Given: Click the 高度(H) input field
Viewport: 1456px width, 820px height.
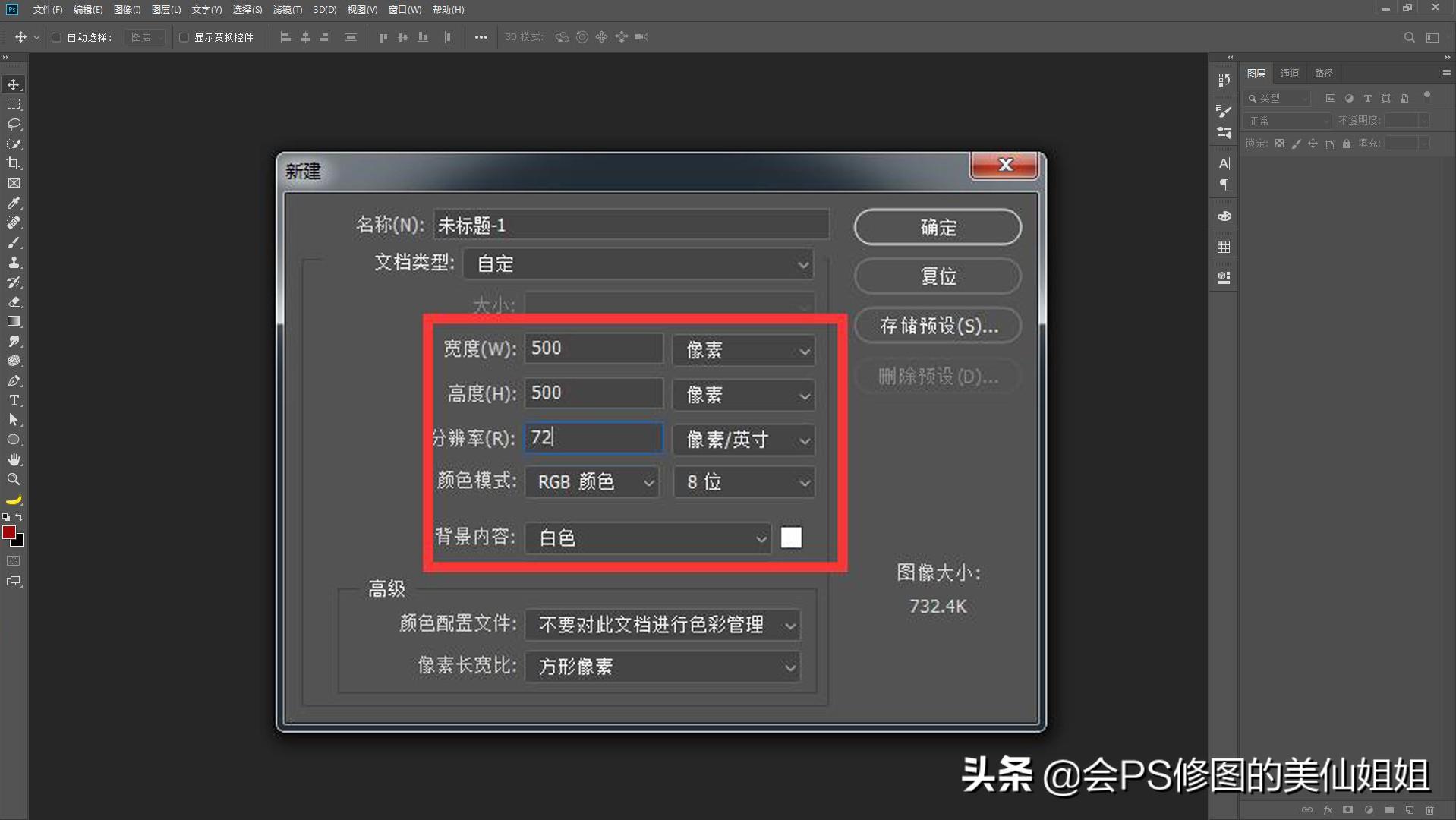Looking at the screenshot, I should pyautogui.click(x=594, y=393).
